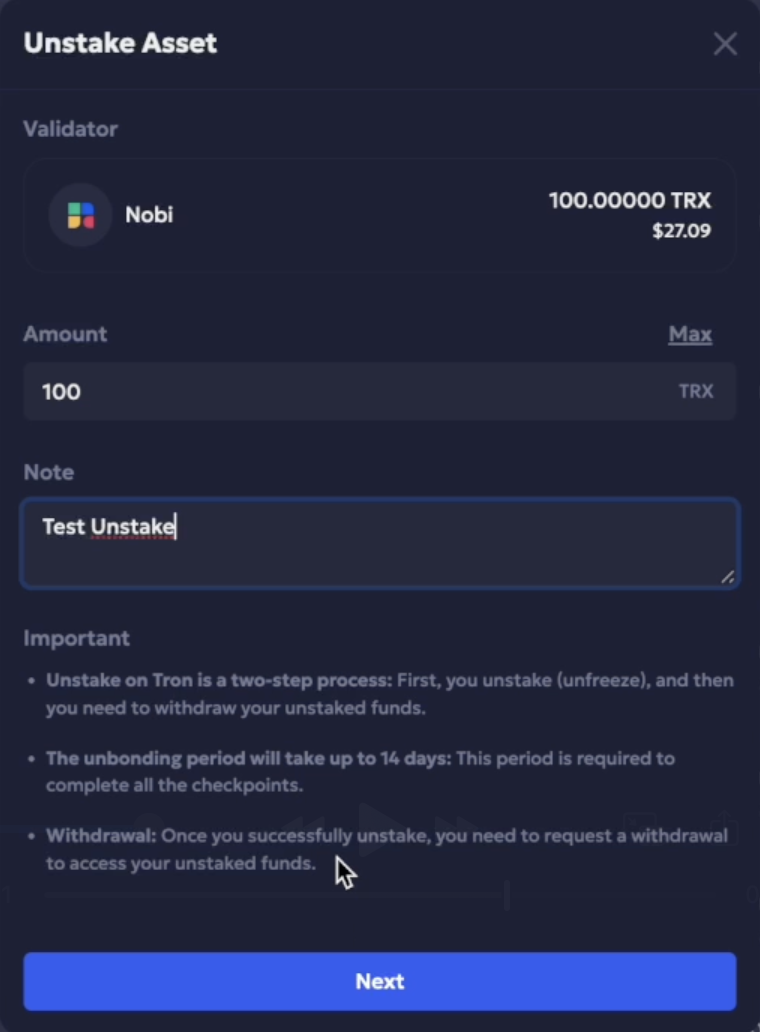
Task: Click the unbonding period 14 days bullet
Action: (361, 771)
